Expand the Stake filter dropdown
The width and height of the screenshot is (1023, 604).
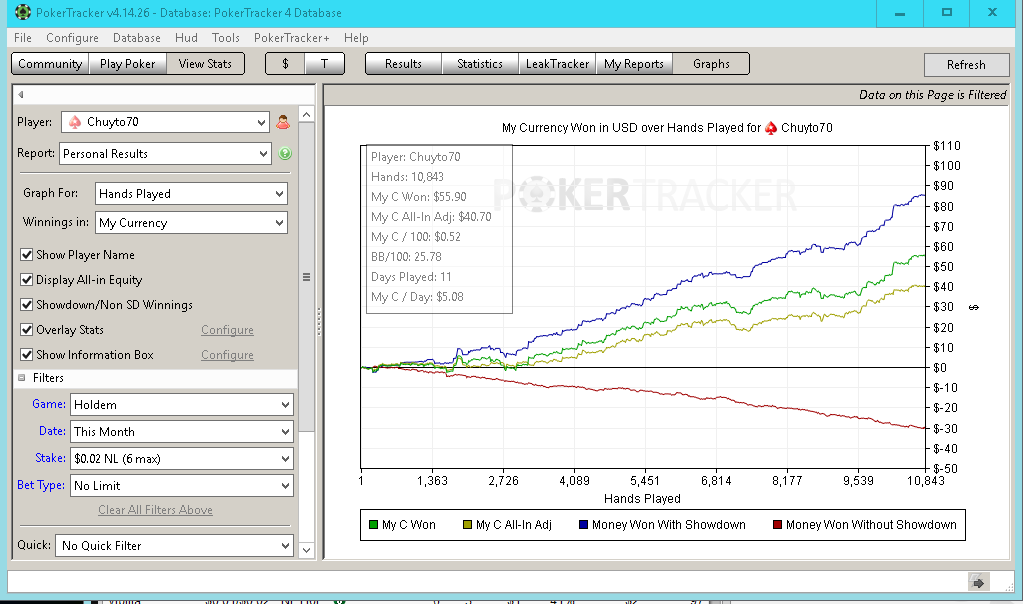(182, 459)
